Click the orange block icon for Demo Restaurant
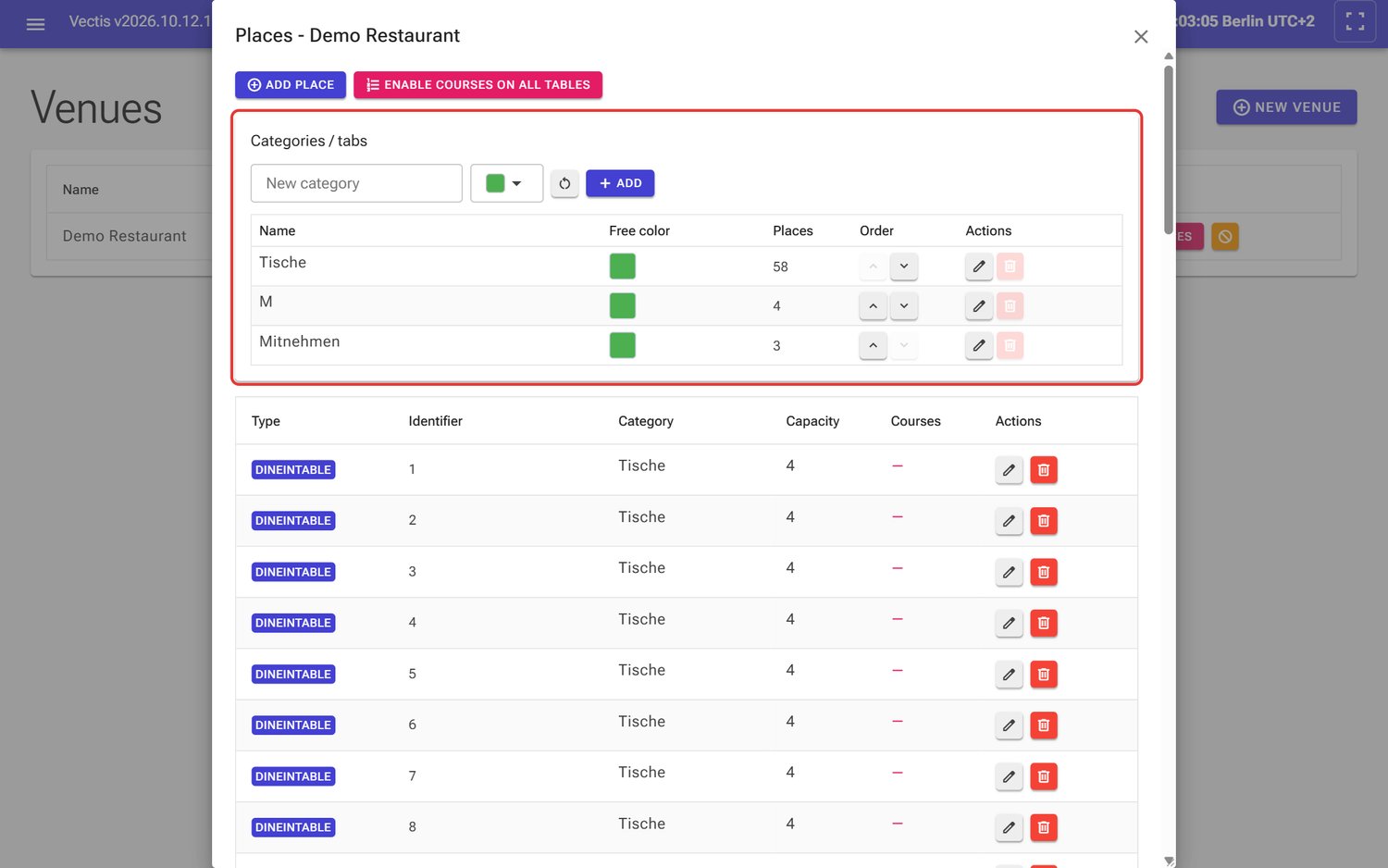 coord(1225,236)
